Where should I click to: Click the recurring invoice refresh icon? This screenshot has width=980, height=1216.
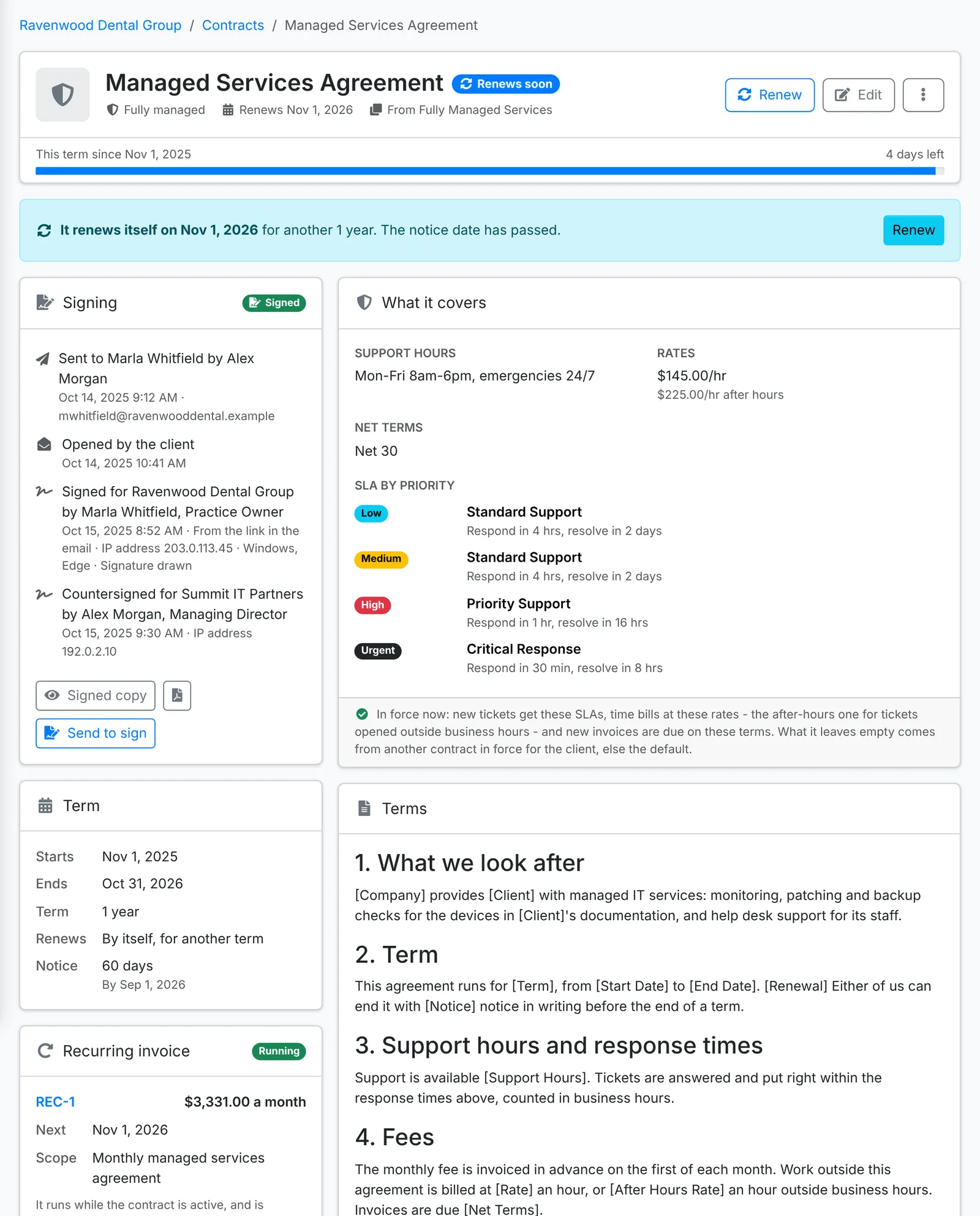(x=45, y=1051)
